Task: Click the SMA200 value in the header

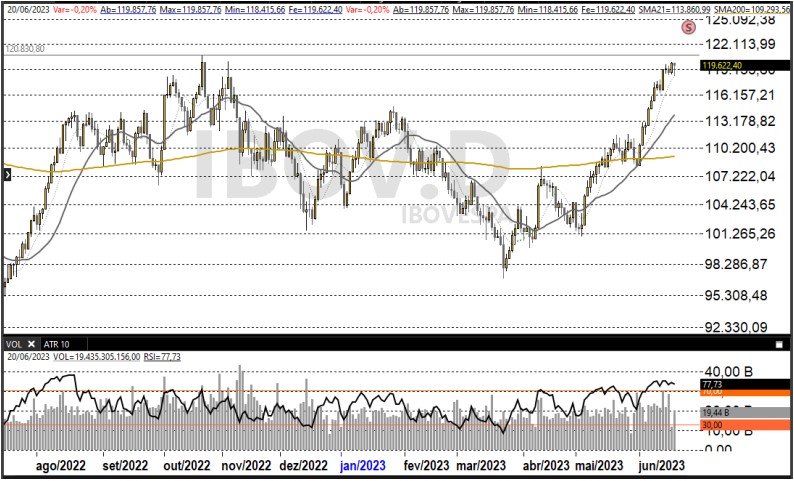Action: click(x=755, y=7)
